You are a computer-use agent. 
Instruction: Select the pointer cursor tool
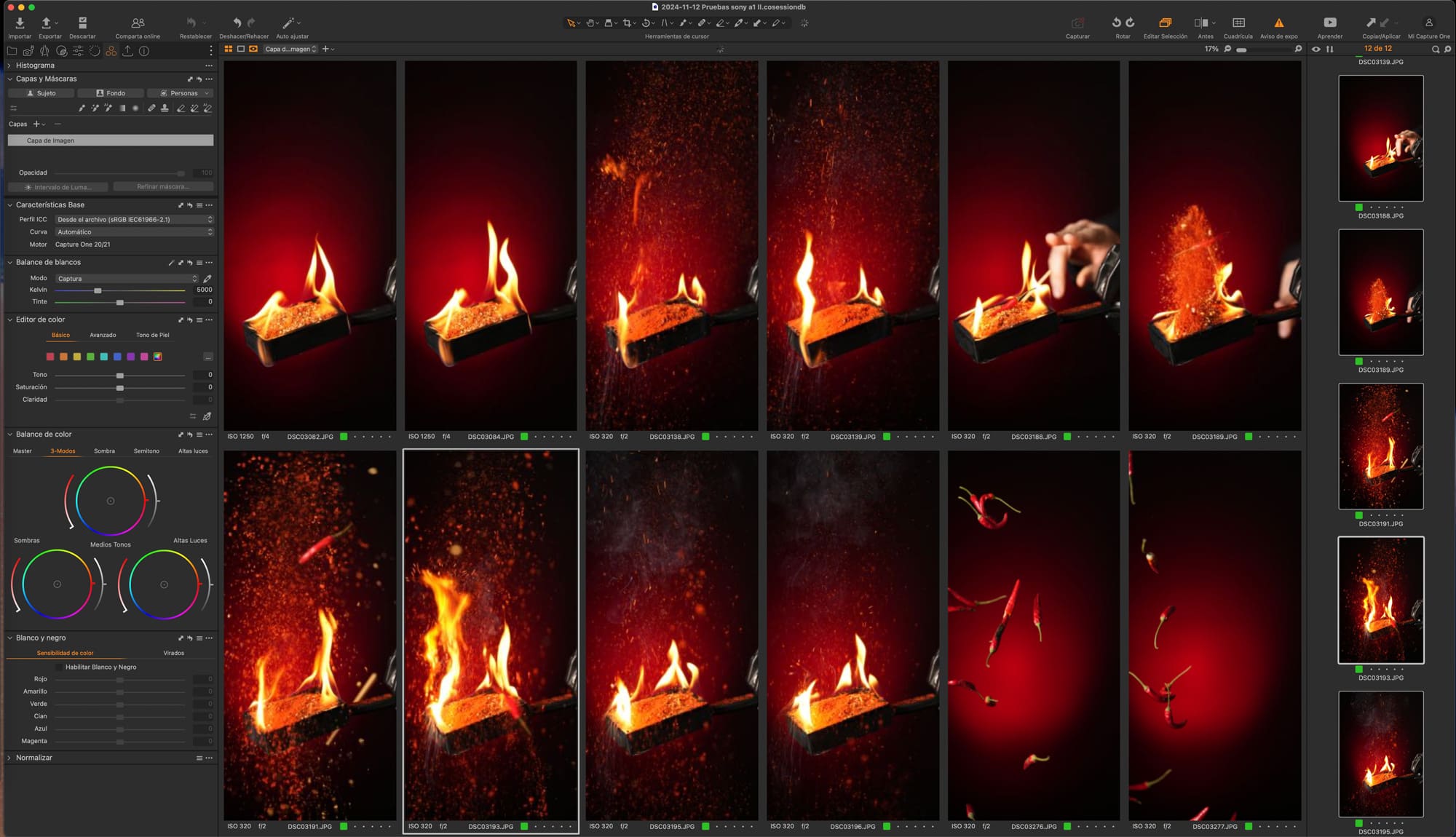coord(571,23)
